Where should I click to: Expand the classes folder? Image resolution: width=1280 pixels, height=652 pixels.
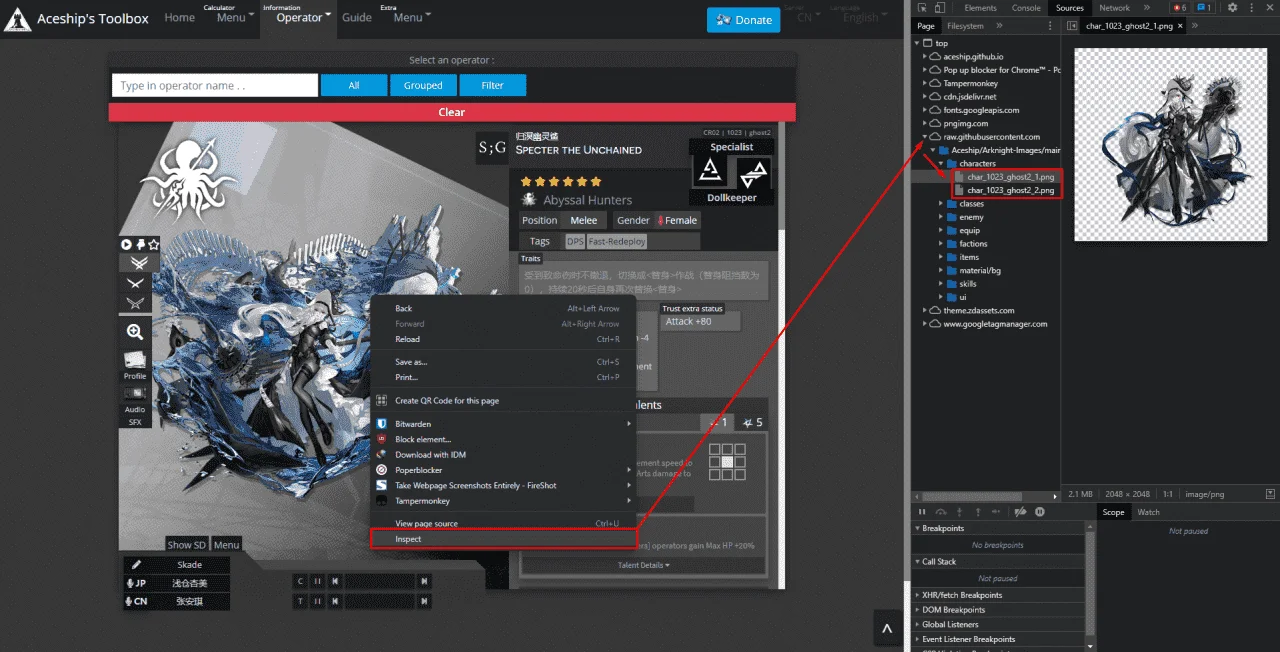pyautogui.click(x=941, y=204)
